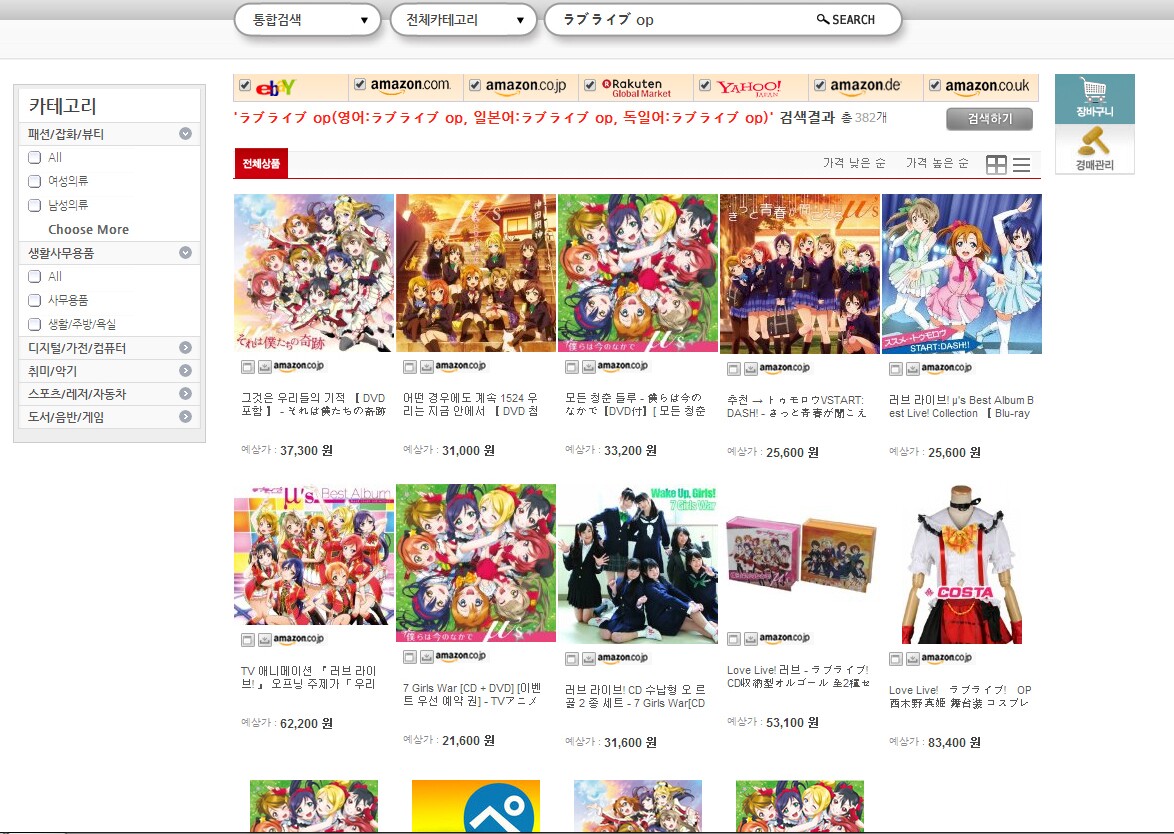Open the orgel music box thumbnail
The width and height of the screenshot is (1174, 834).
pos(800,554)
